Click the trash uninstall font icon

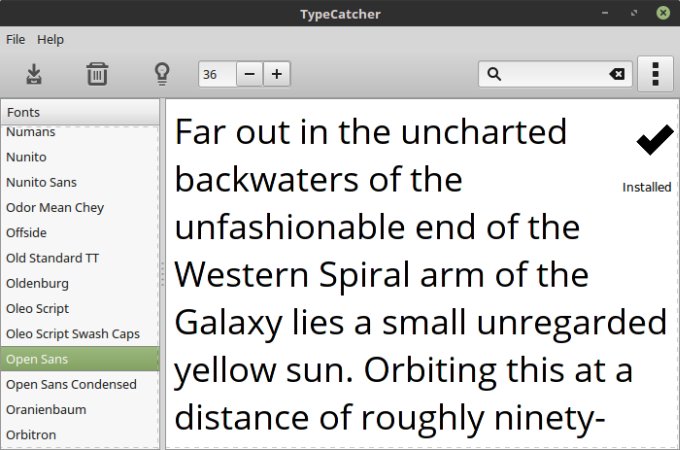tap(97, 74)
